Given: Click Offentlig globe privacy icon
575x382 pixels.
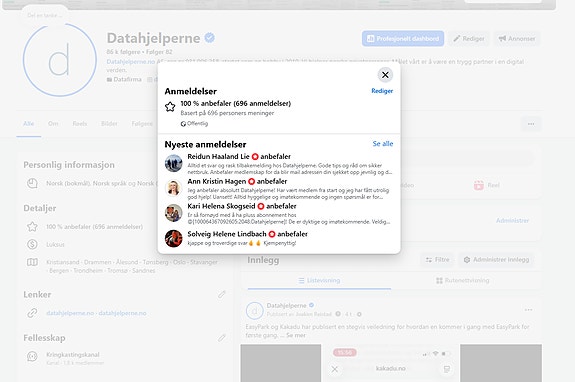Looking at the screenshot, I should pyautogui.click(x=183, y=124).
